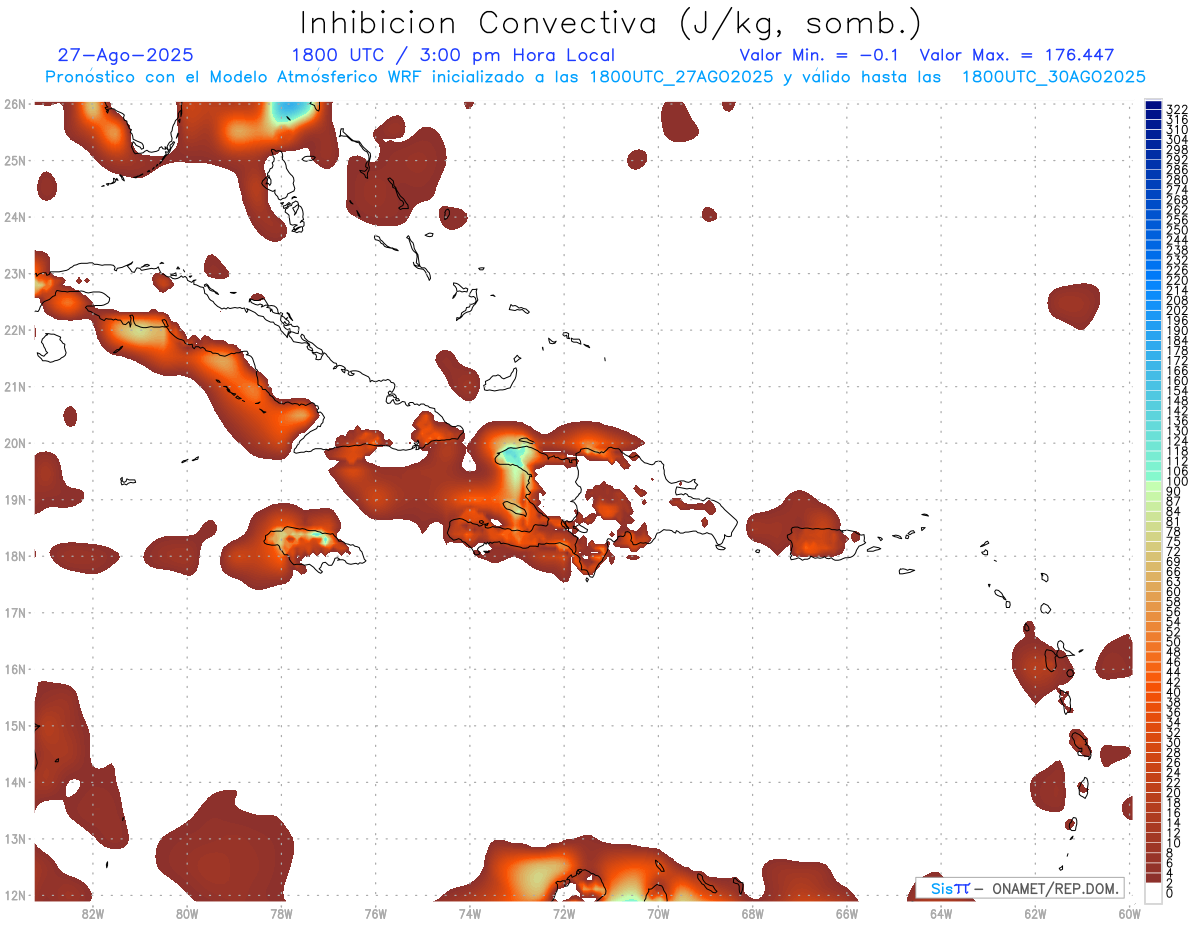Click the darkest blue colorbar swatch beside 322
This screenshot has height=927, width=1200.
1153,106
